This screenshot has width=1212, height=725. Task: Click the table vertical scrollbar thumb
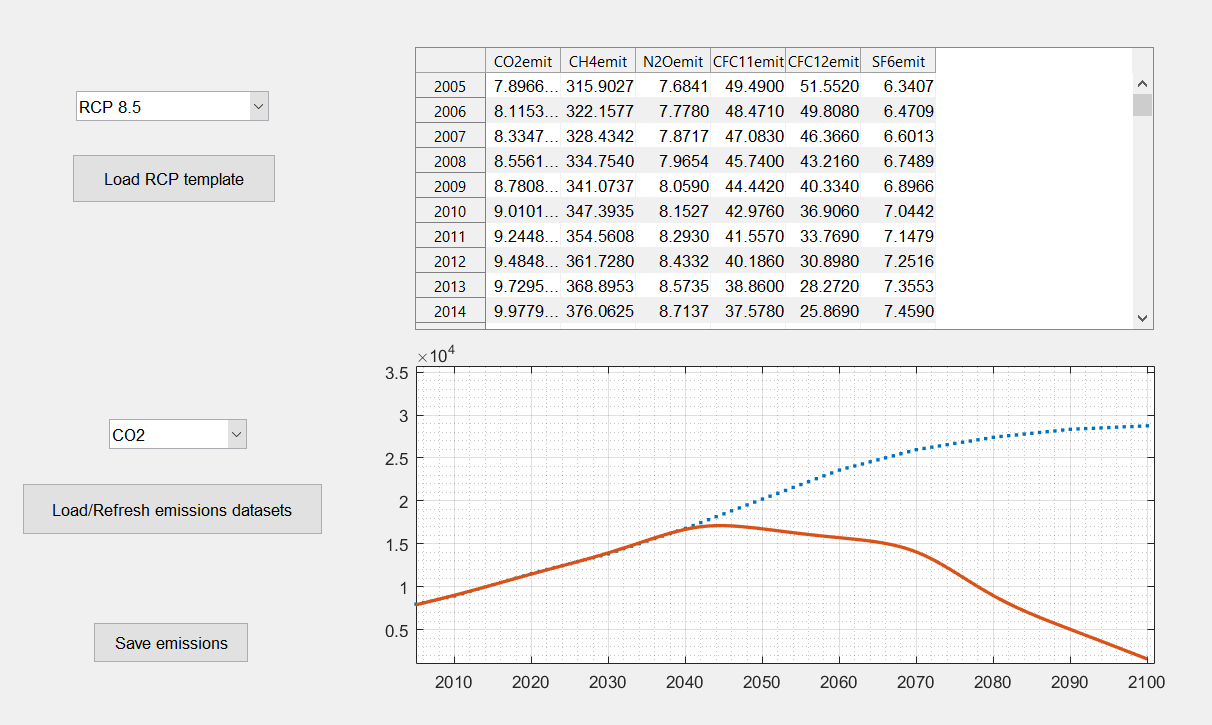(x=1143, y=105)
